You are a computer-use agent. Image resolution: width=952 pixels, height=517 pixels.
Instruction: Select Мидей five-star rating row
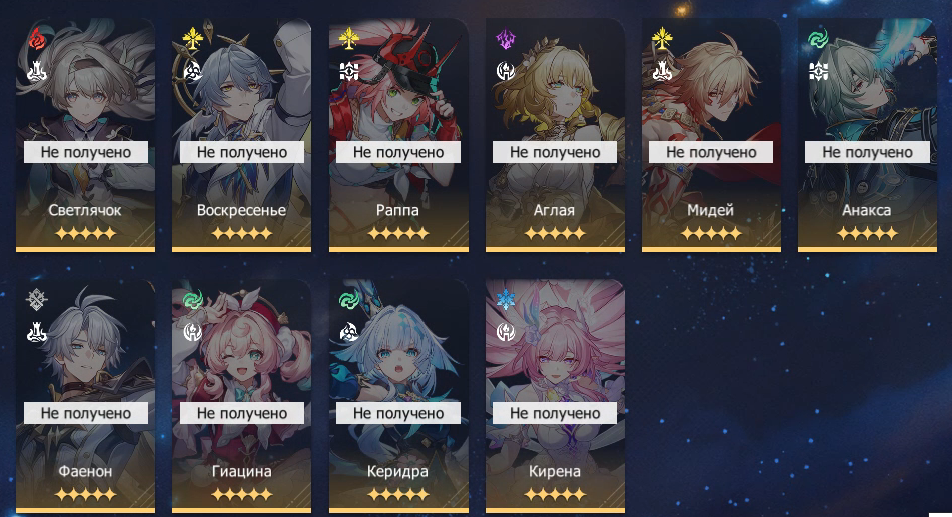[711, 233]
